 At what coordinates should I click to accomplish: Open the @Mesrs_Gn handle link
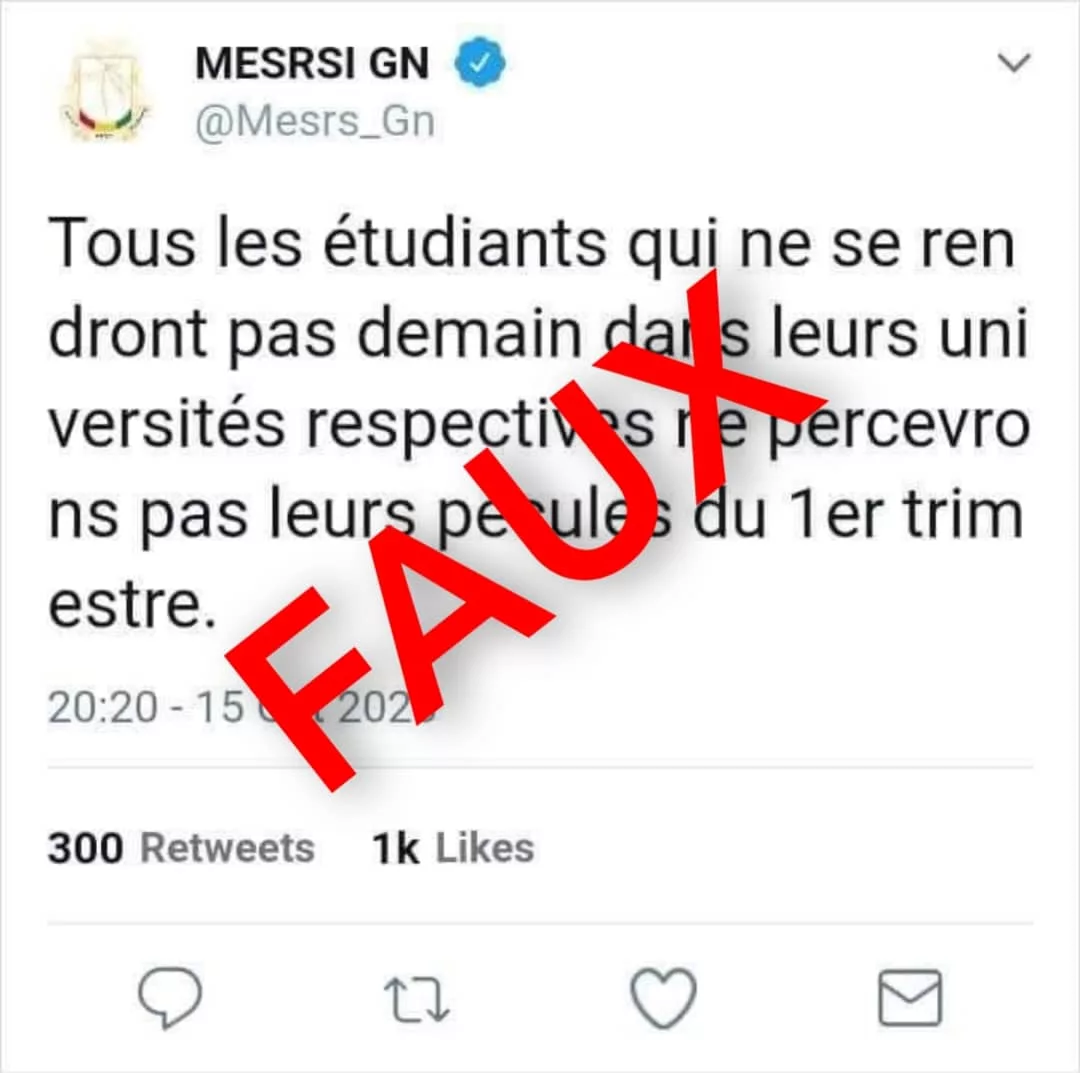pos(315,122)
